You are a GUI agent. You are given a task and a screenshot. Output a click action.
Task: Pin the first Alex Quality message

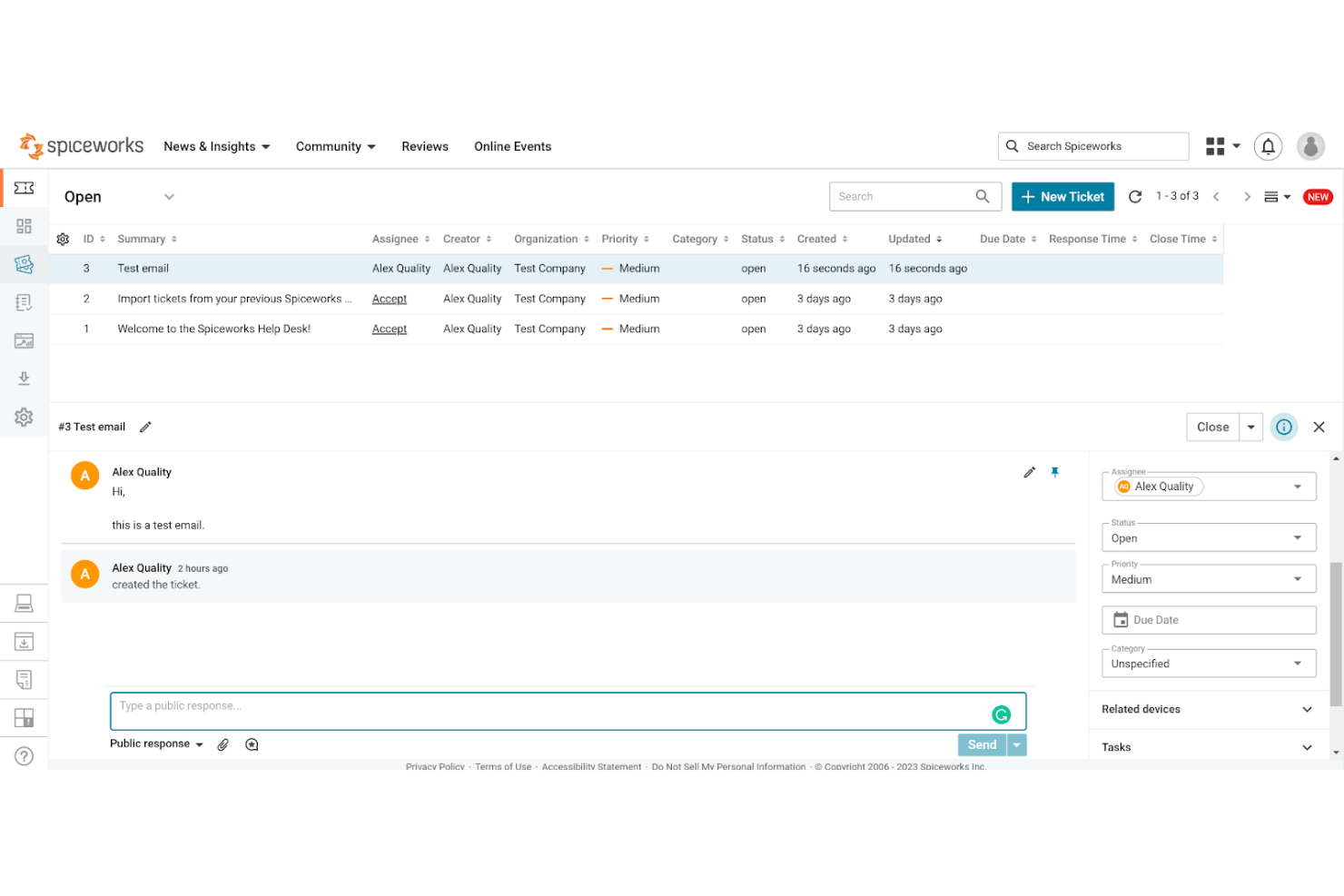pos(1054,472)
